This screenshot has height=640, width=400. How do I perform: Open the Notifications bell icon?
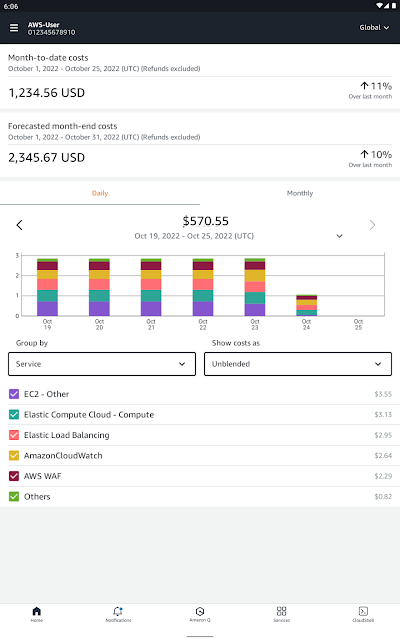(x=118, y=611)
